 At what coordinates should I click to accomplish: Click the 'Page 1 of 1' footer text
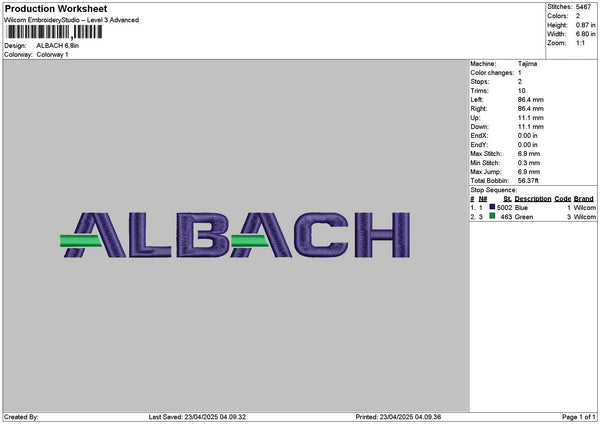pos(579,417)
